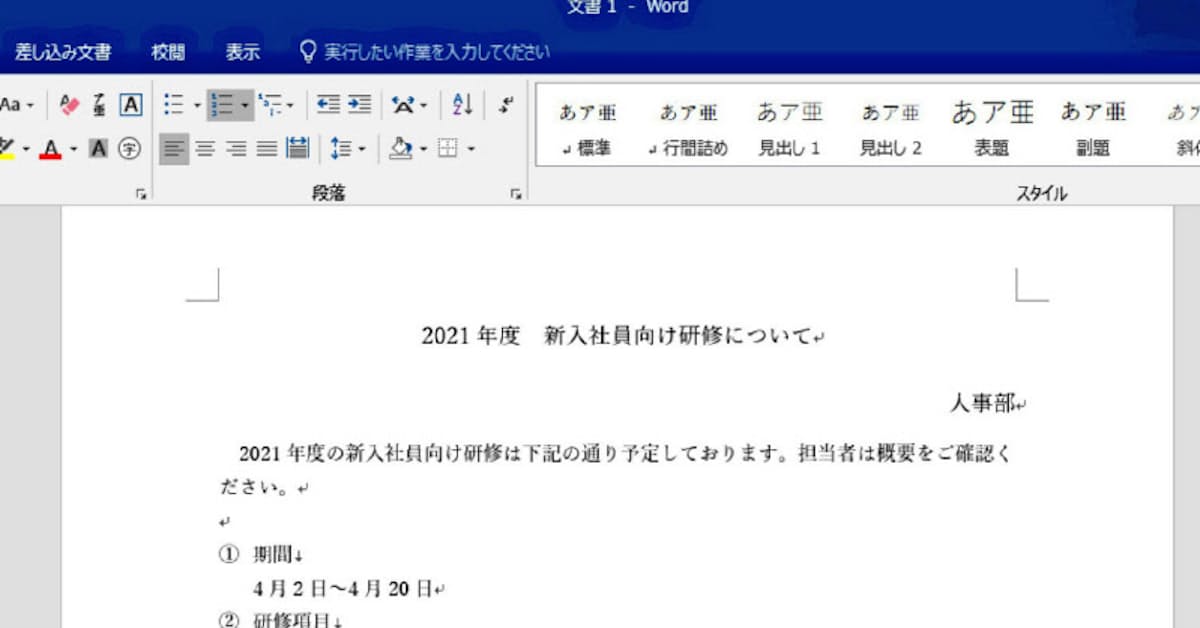This screenshot has height=628, width=1200.
Task: Click the bullet list icon
Action: (174, 105)
